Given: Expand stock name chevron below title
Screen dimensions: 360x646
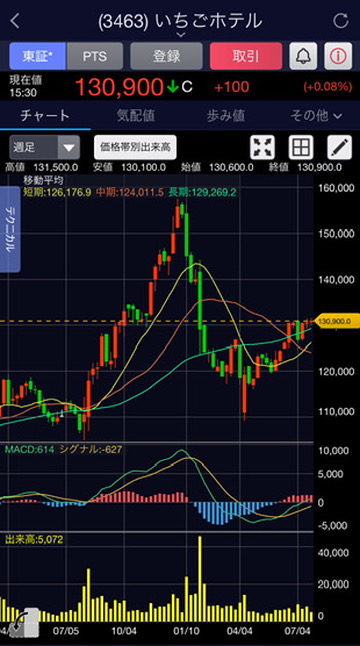Looking at the screenshot, I should point(180,35).
